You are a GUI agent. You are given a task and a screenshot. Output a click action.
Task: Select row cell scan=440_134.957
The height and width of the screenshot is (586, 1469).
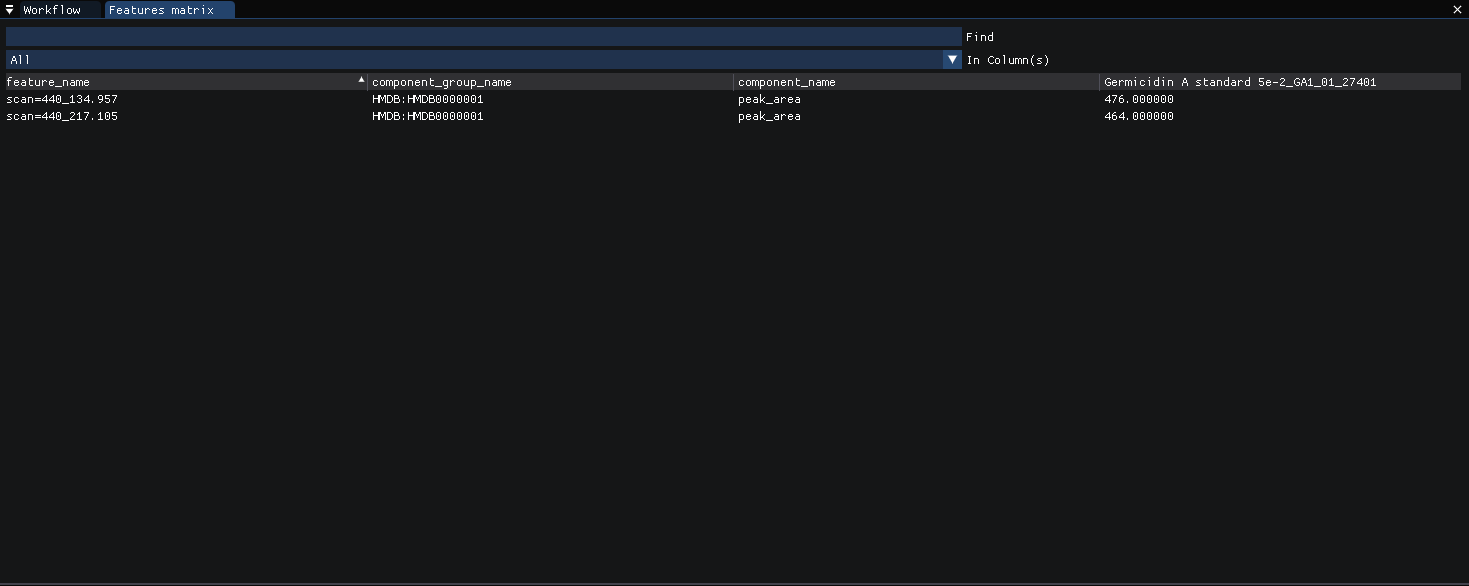(x=62, y=99)
